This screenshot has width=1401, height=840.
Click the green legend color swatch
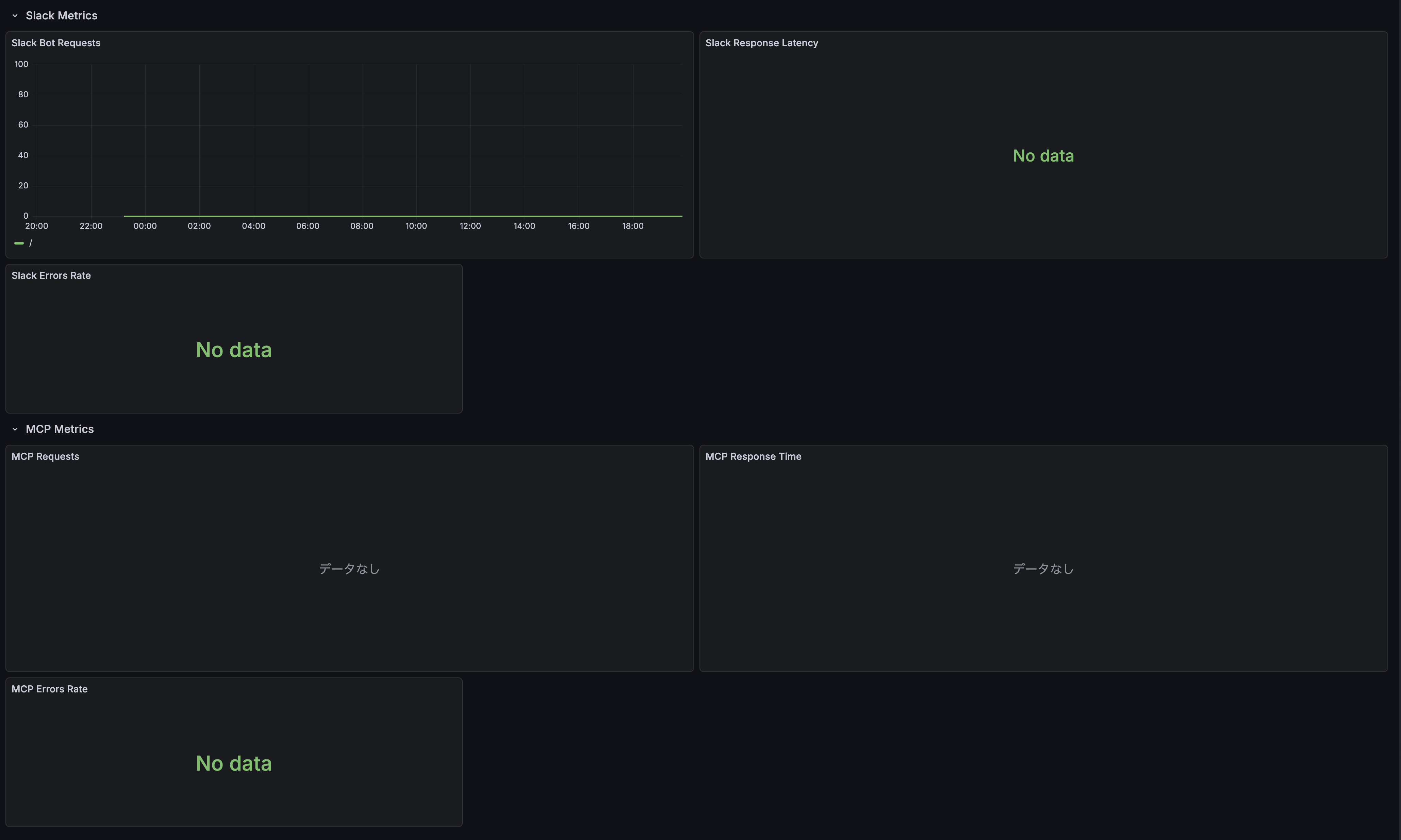pos(19,242)
